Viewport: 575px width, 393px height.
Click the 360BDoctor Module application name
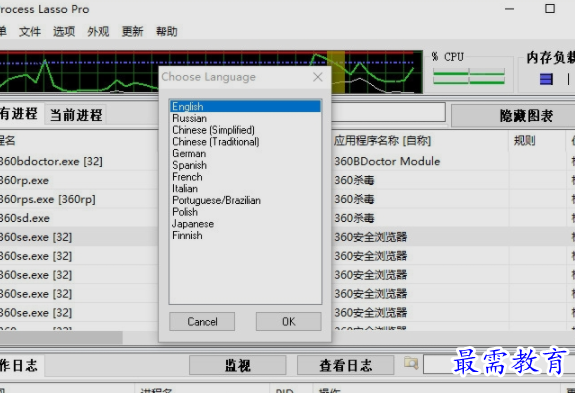(x=387, y=161)
